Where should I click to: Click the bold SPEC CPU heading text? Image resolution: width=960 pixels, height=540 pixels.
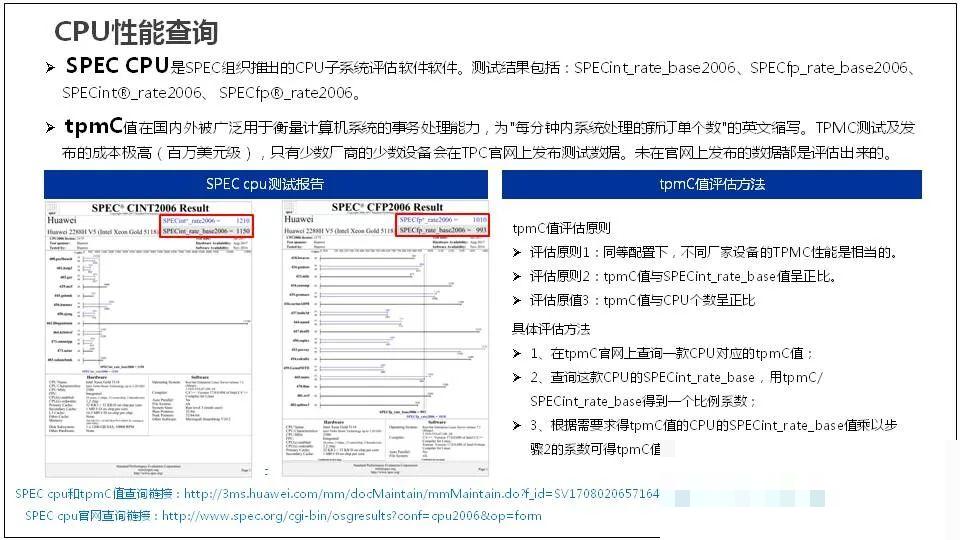(x=117, y=66)
